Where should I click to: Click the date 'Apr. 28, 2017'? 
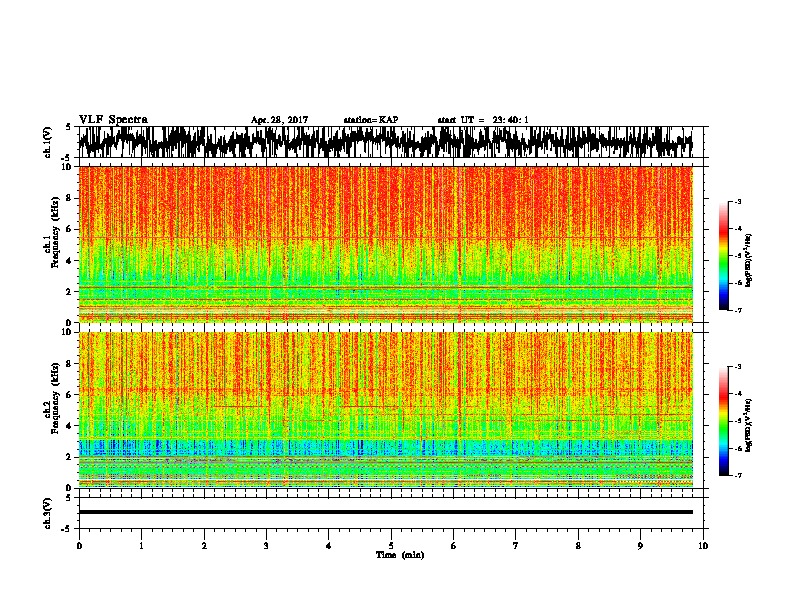(x=279, y=120)
